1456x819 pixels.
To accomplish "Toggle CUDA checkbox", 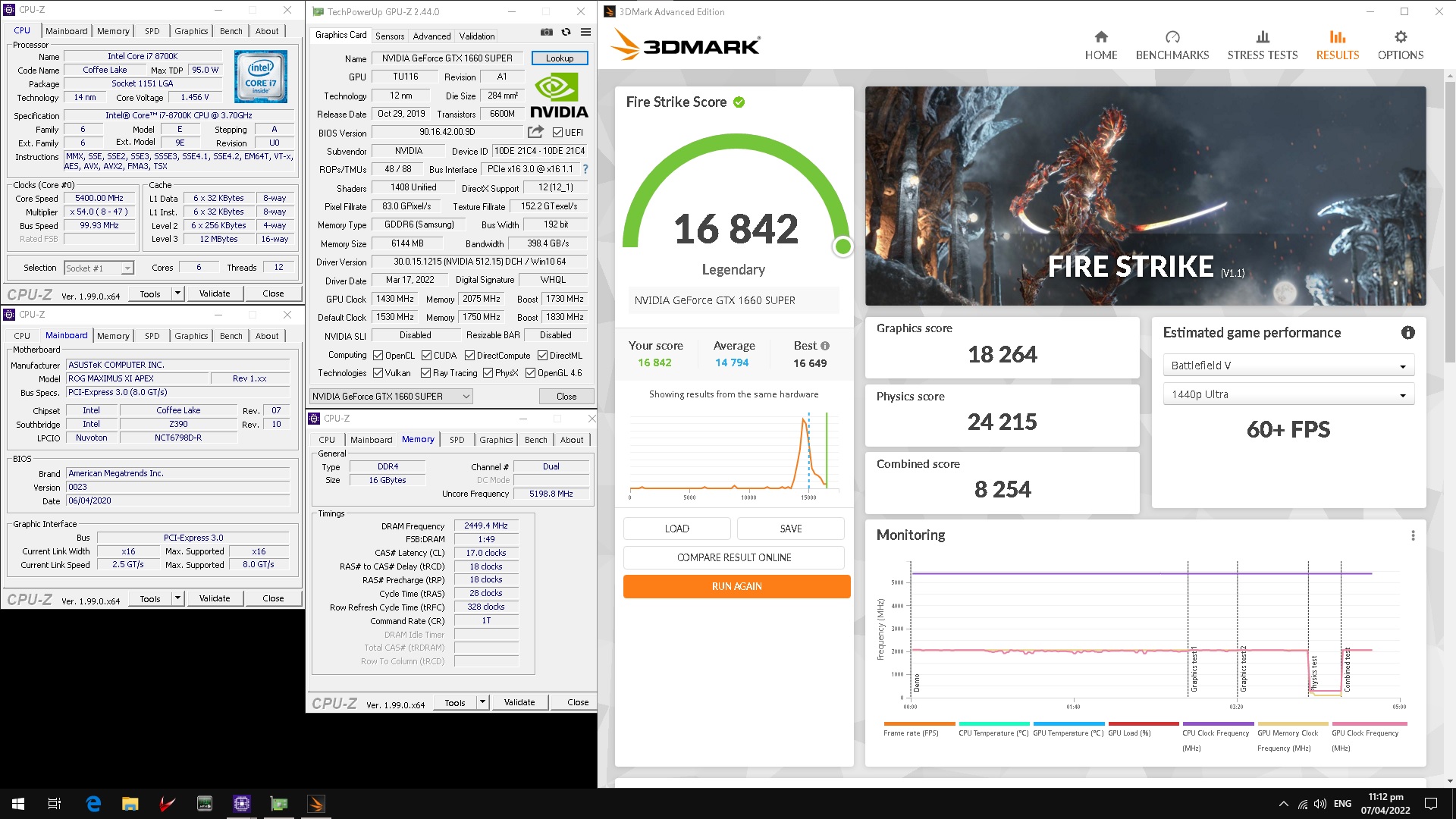I will click(x=426, y=356).
